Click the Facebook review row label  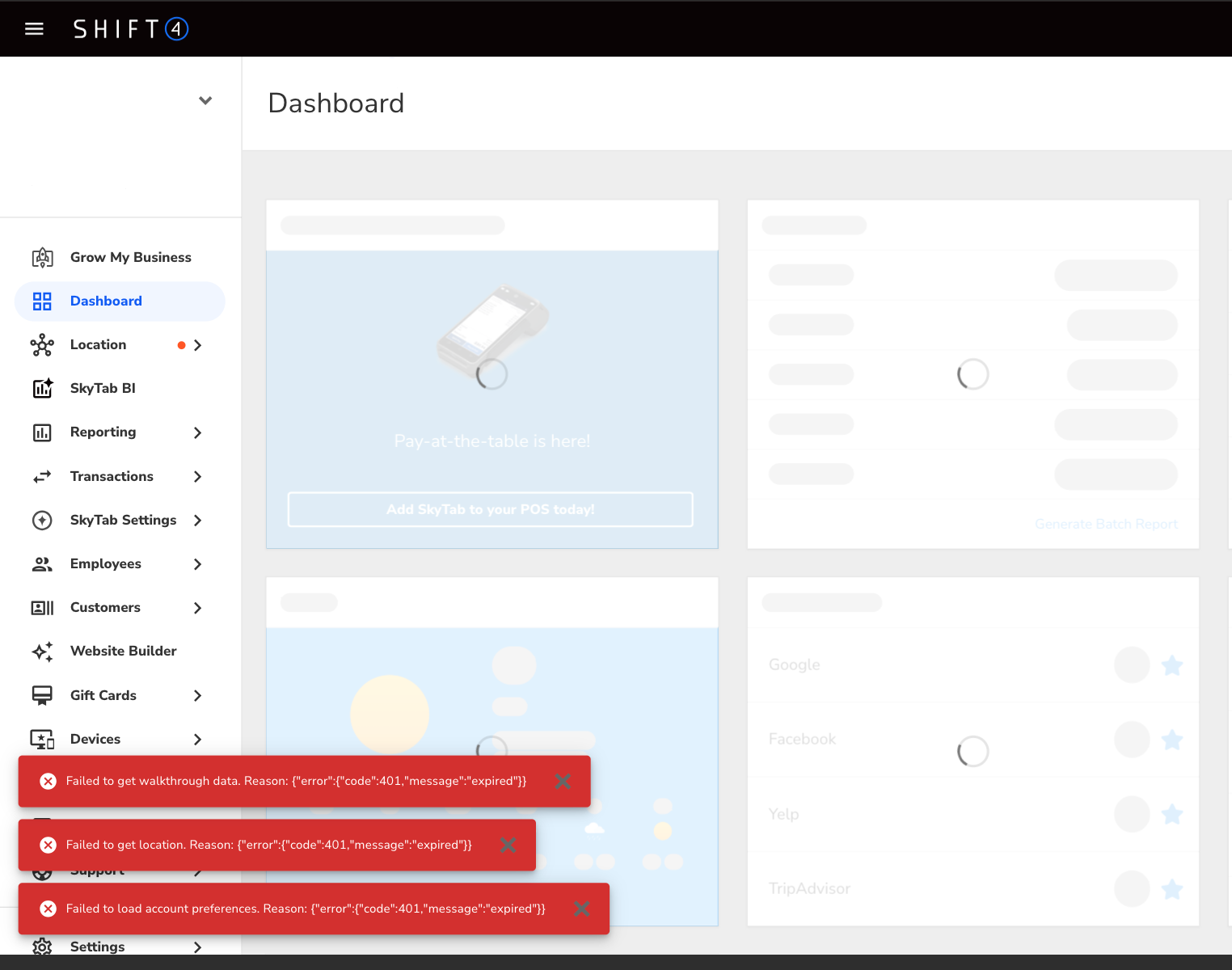pyautogui.click(x=803, y=739)
